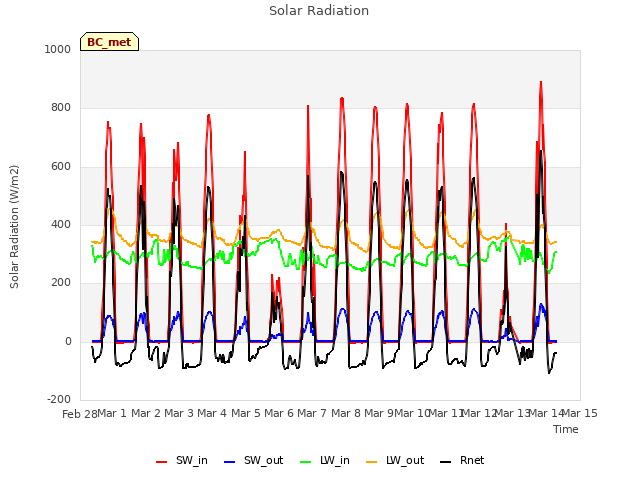
Task: Click the Mar 4 x-axis label
Action: tap(212, 413)
